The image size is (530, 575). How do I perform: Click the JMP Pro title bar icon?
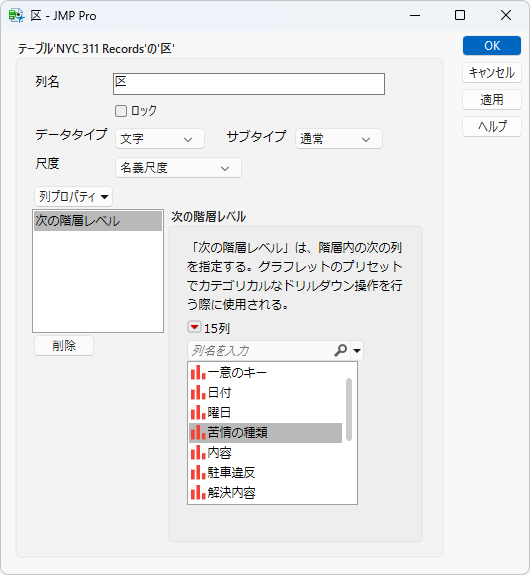click(x=17, y=16)
